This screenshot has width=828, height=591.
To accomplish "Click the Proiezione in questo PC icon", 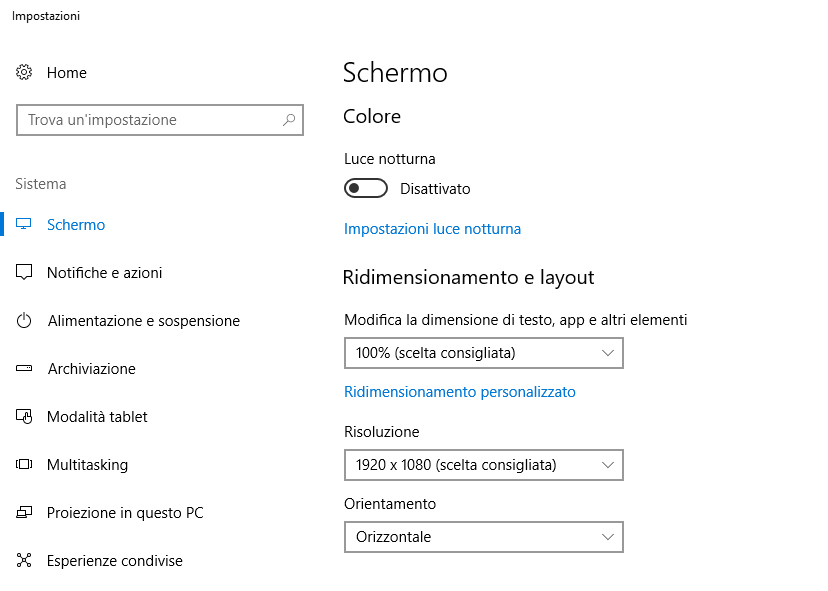I will click(x=24, y=512).
